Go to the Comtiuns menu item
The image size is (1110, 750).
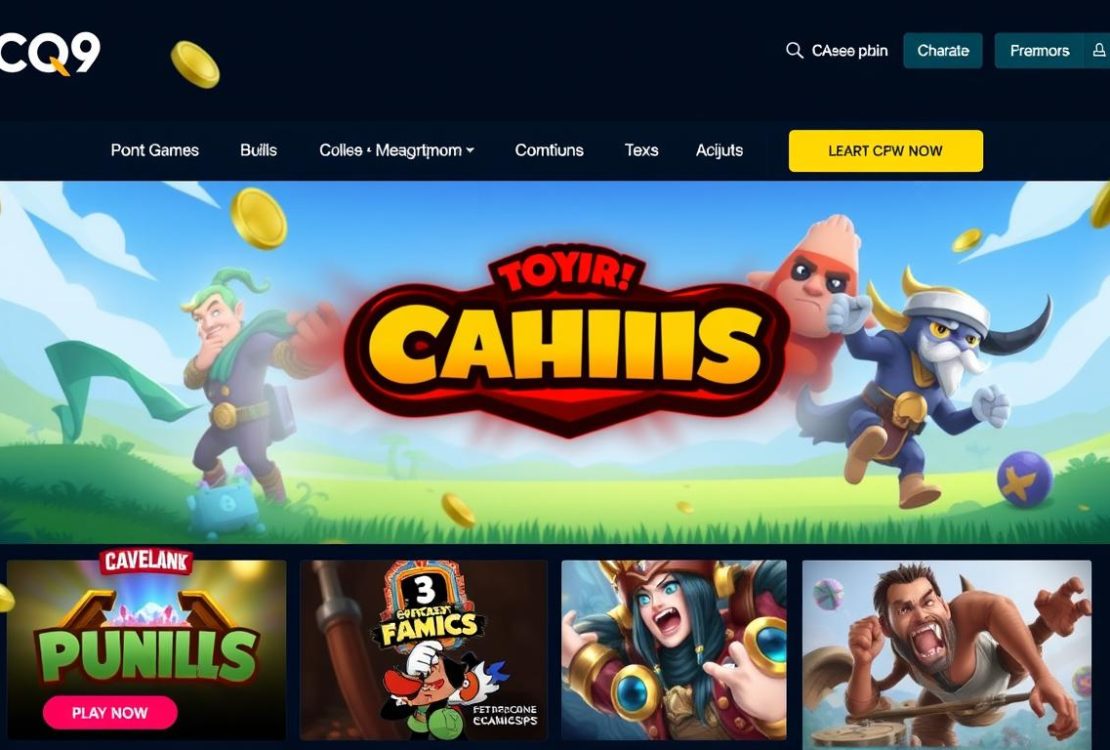[x=549, y=150]
